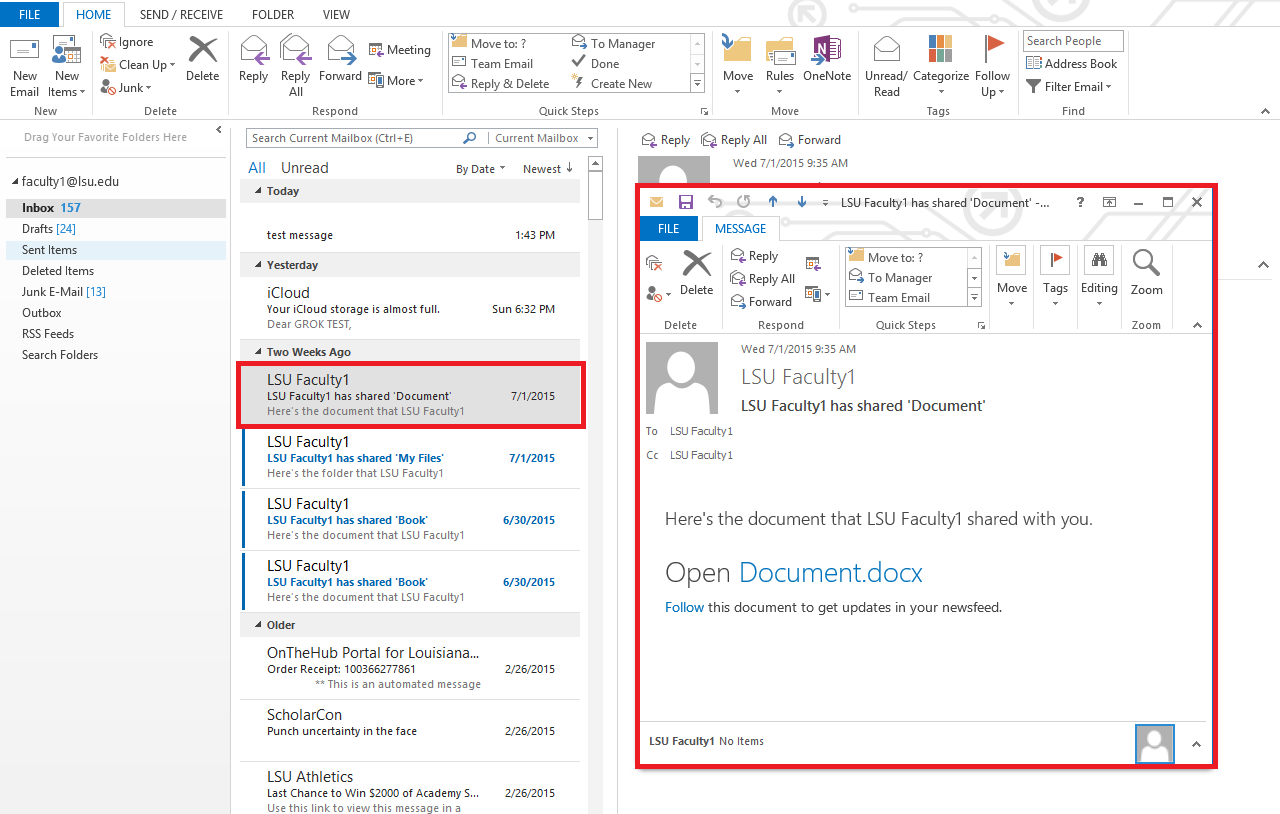The width and height of the screenshot is (1280, 814).
Task: Click the large Delete button in main ribbon
Action: tap(202, 60)
